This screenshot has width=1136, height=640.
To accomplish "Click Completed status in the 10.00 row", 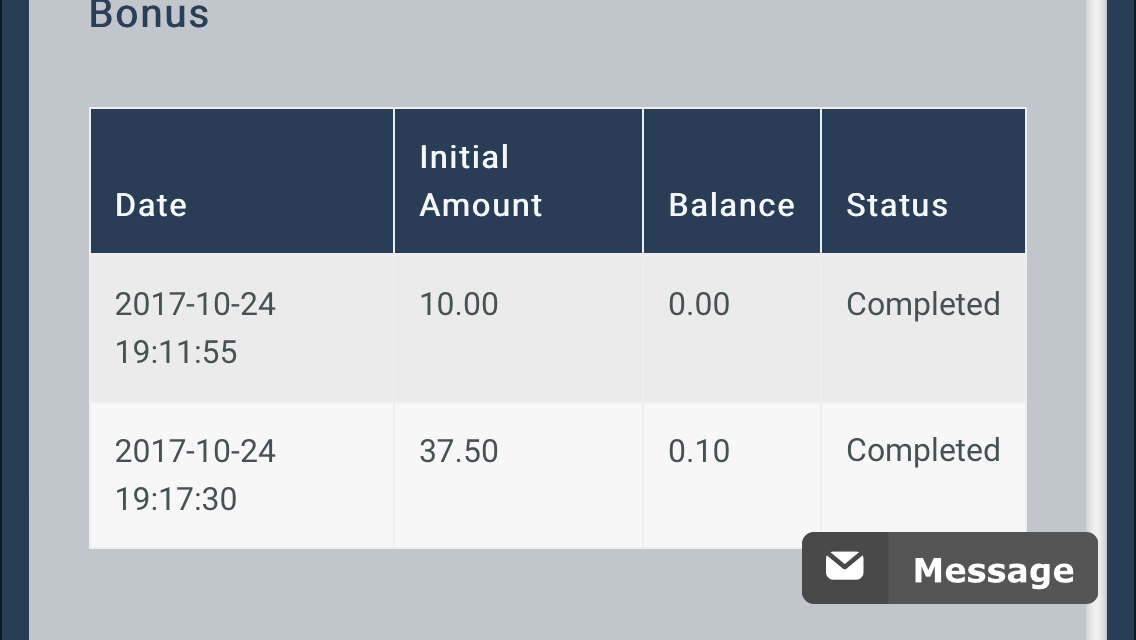I will (923, 305).
